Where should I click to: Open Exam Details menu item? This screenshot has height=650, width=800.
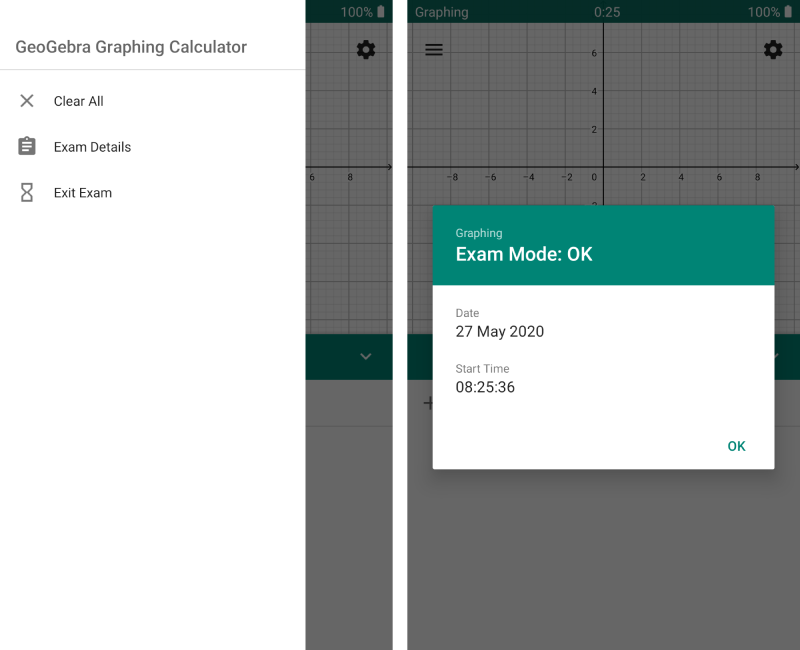coord(153,147)
